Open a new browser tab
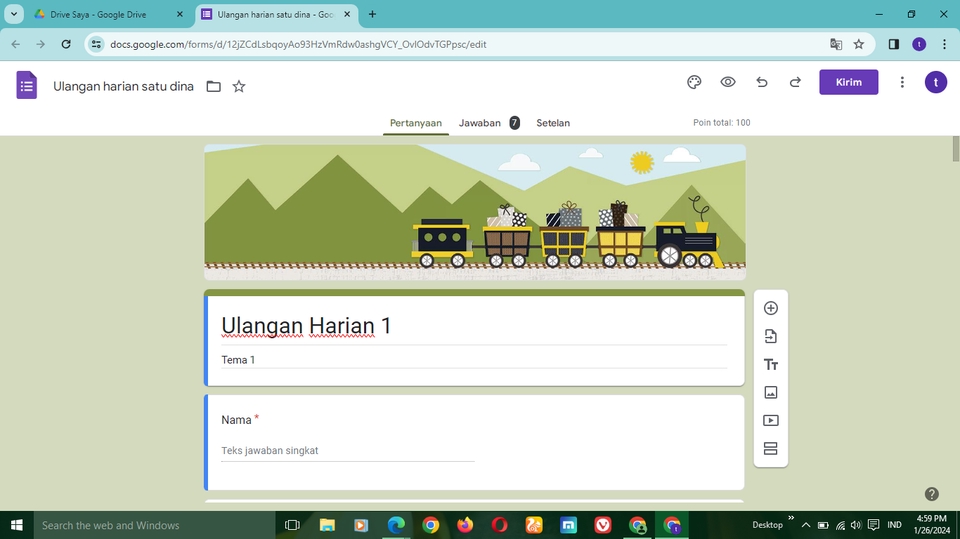 (x=372, y=14)
